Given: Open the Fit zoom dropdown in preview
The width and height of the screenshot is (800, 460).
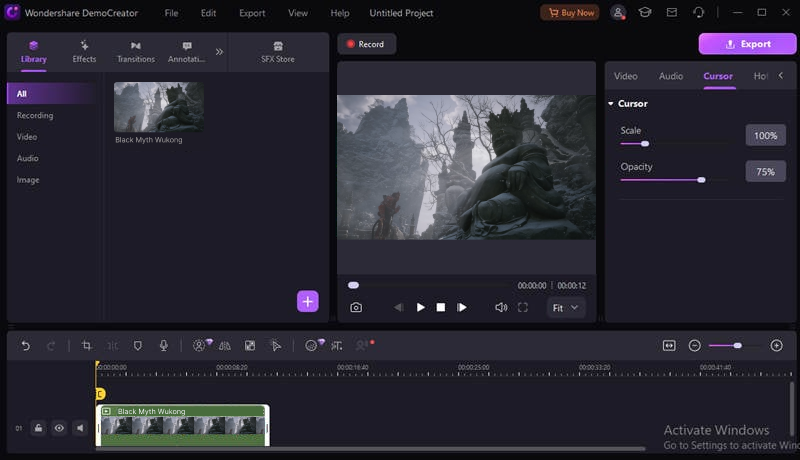Looking at the screenshot, I should click(x=565, y=308).
